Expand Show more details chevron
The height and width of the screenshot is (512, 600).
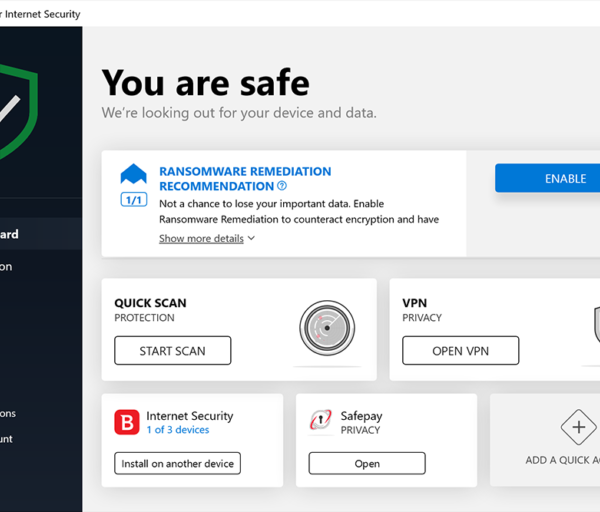[251, 238]
